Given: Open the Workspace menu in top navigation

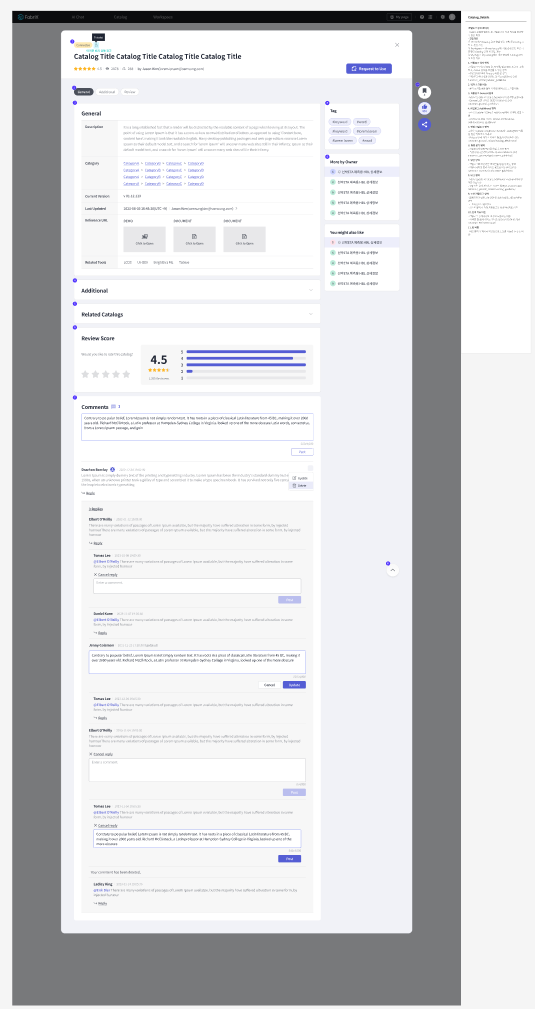Looking at the screenshot, I should pos(163,17).
